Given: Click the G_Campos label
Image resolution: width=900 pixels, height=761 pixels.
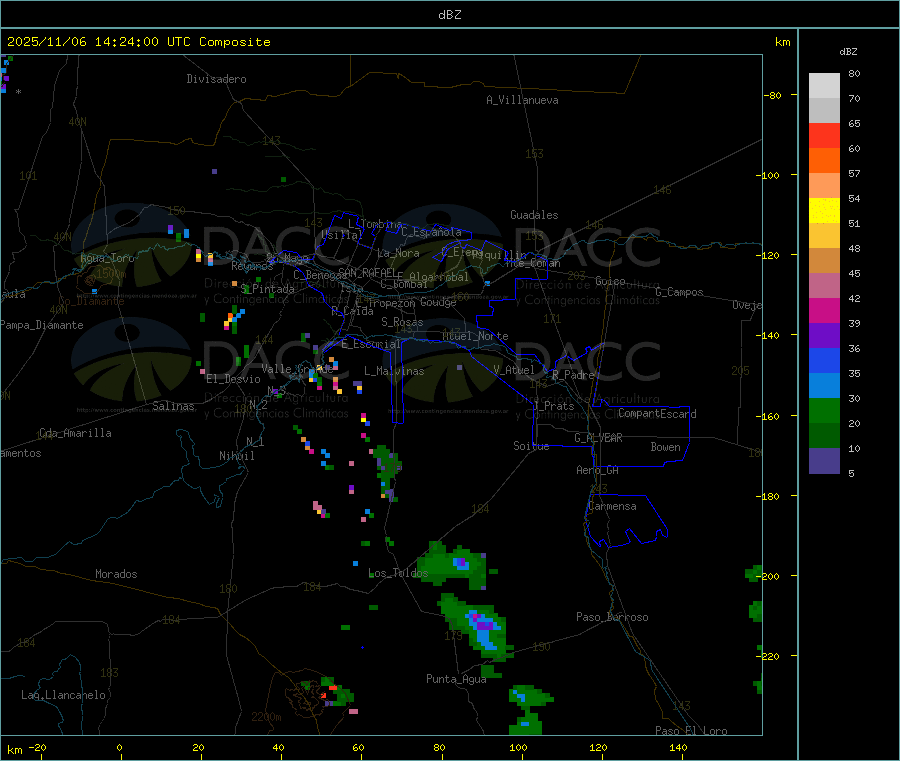Looking at the screenshot, I should pyautogui.click(x=679, y=292).
